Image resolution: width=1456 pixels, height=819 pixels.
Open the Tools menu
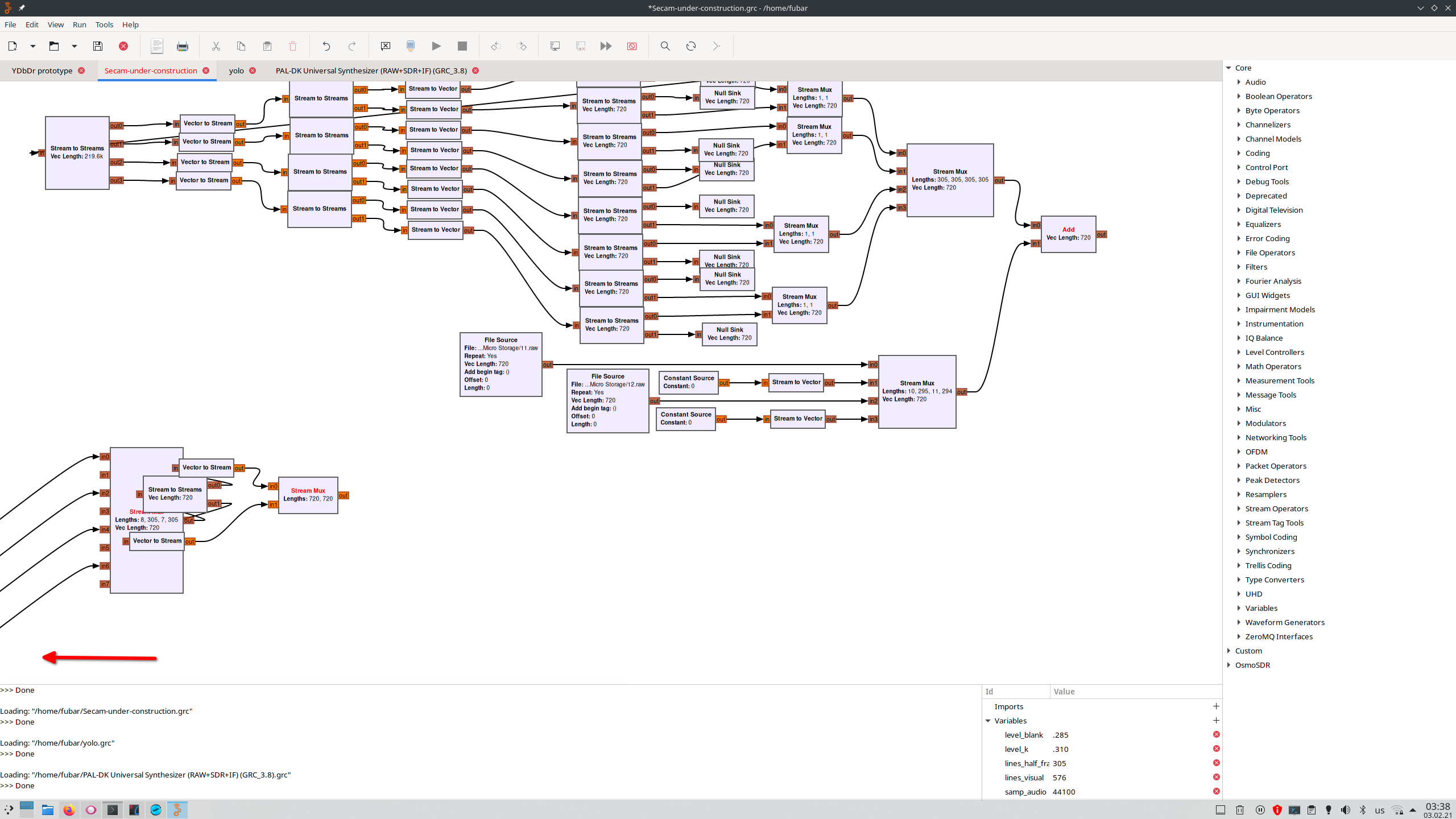point(104,24)
